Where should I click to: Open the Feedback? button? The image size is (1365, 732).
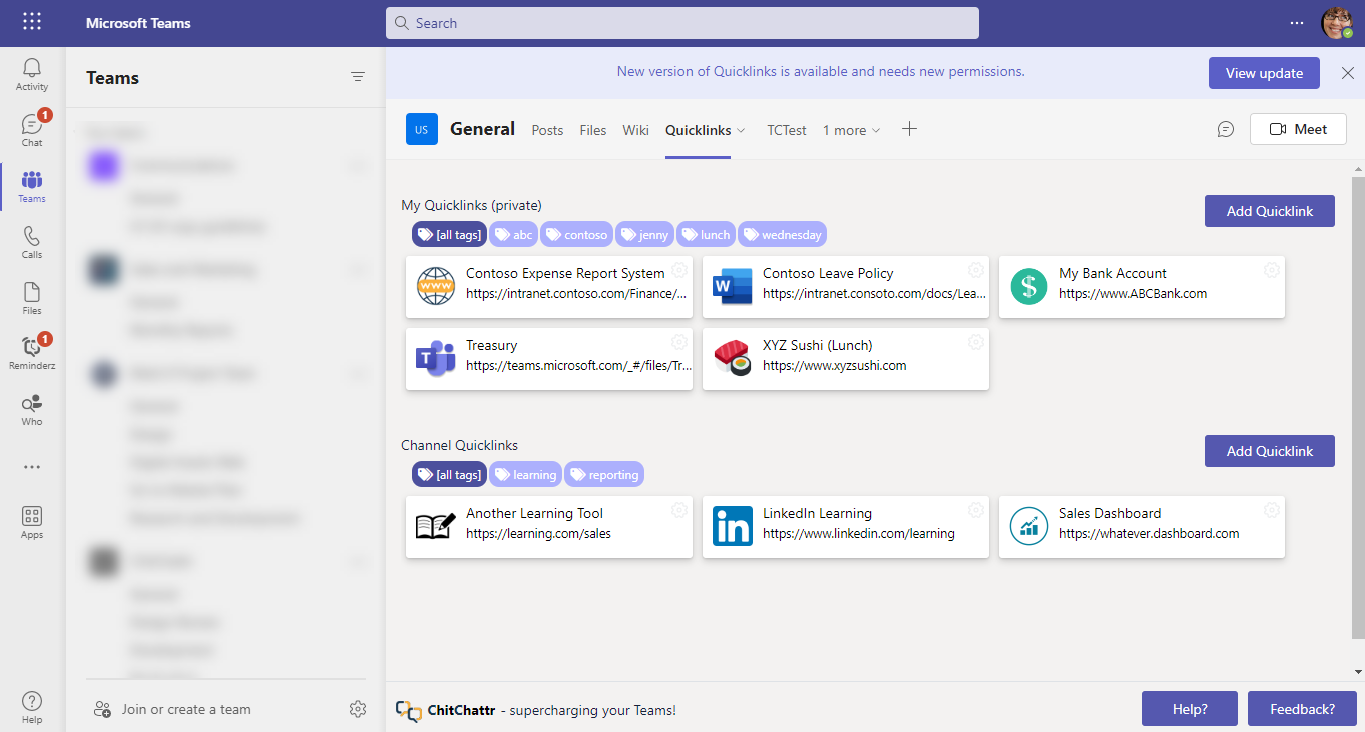tap(1302, 709)
